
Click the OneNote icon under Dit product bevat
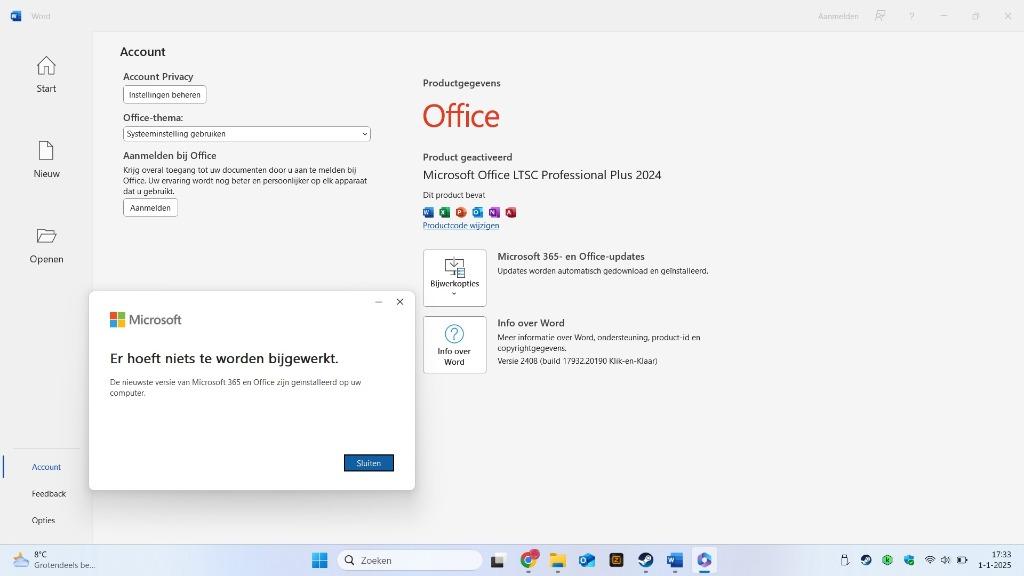494,212
